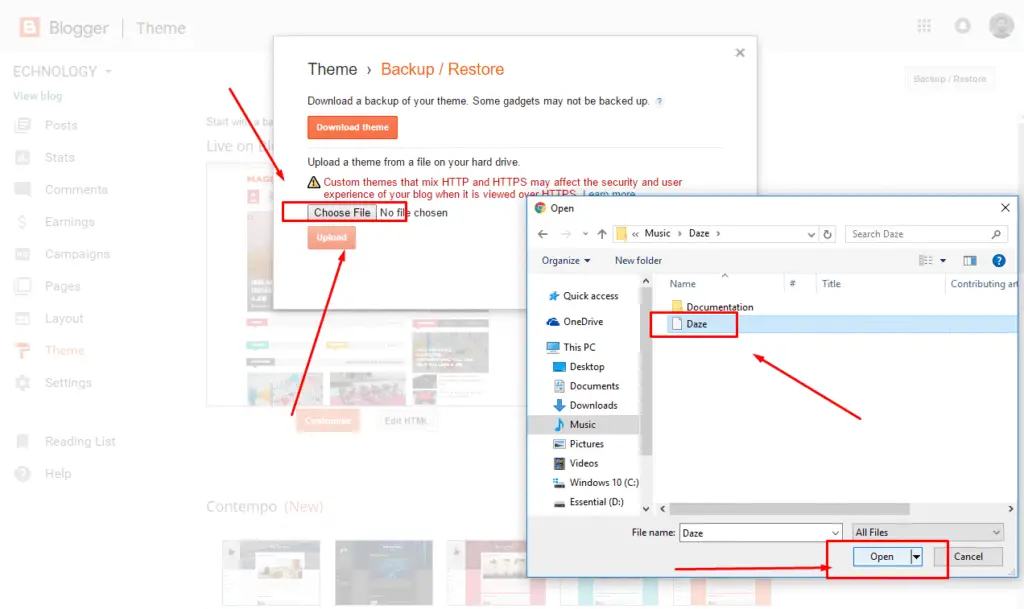1024x609 pixels.
Task: Toggle the preview pane icon
Action: pos(970,260)
